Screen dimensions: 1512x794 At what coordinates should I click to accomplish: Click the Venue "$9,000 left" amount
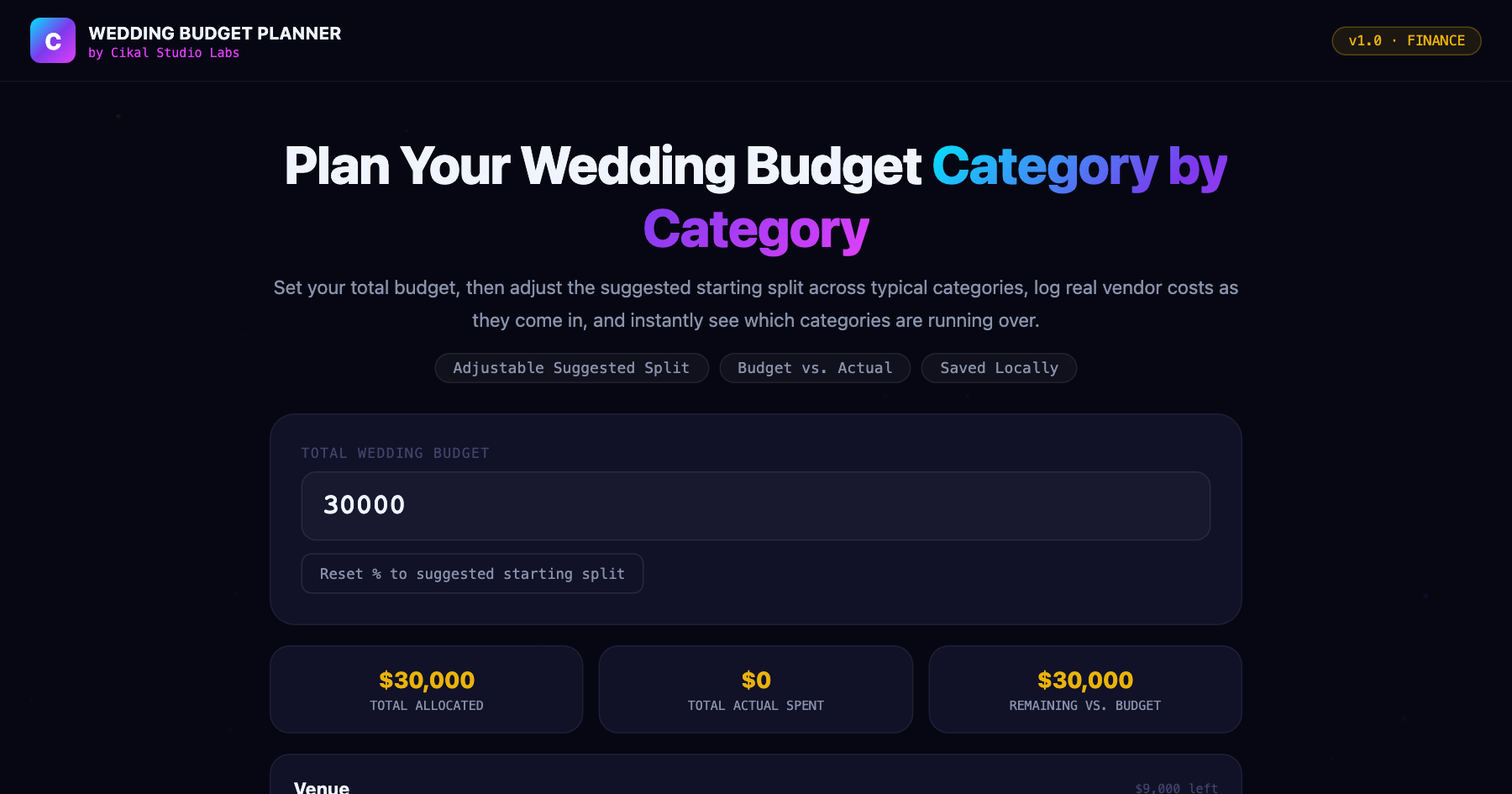(1176, 788)
